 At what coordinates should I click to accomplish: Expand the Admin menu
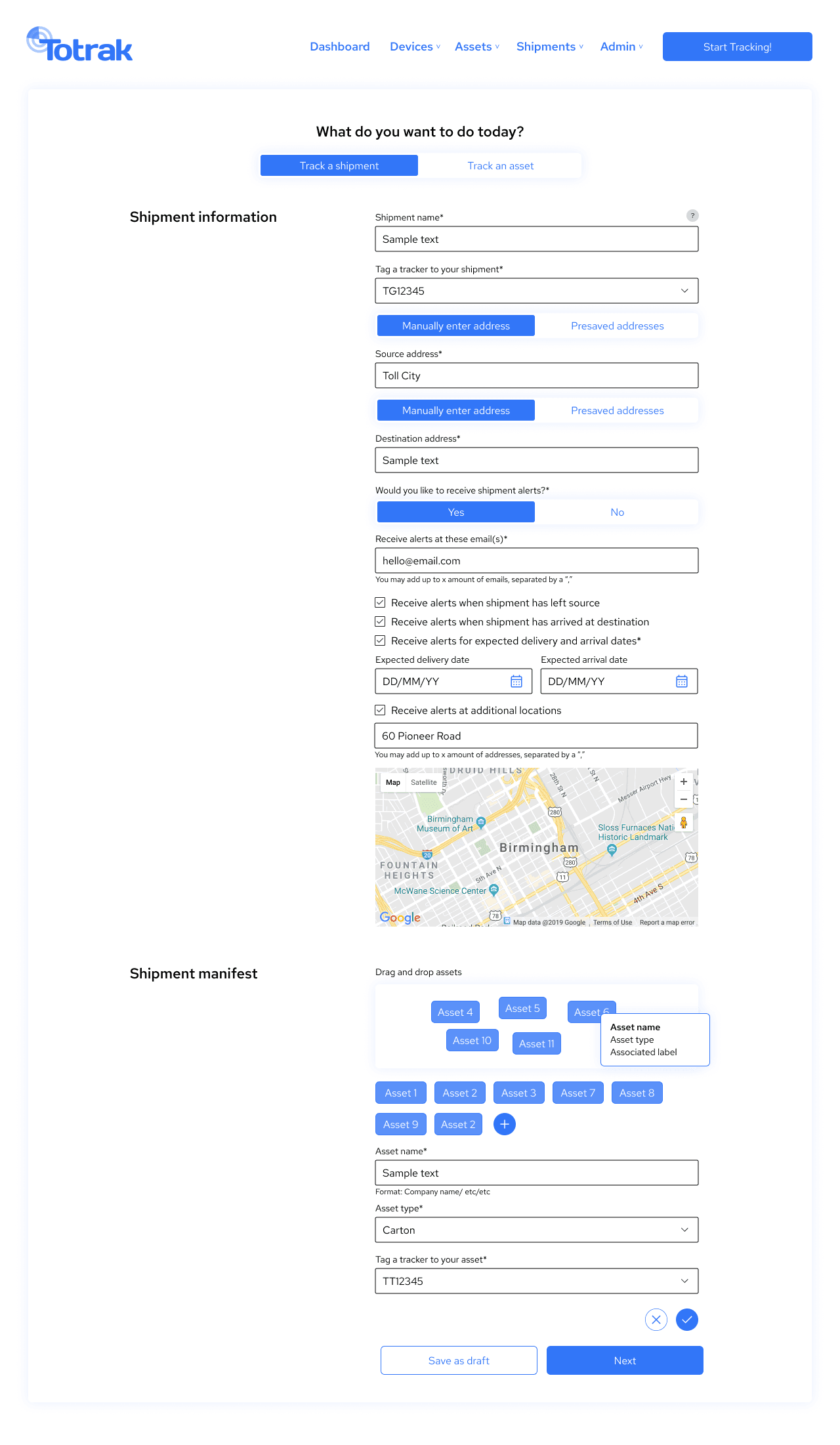coord(621,47)
